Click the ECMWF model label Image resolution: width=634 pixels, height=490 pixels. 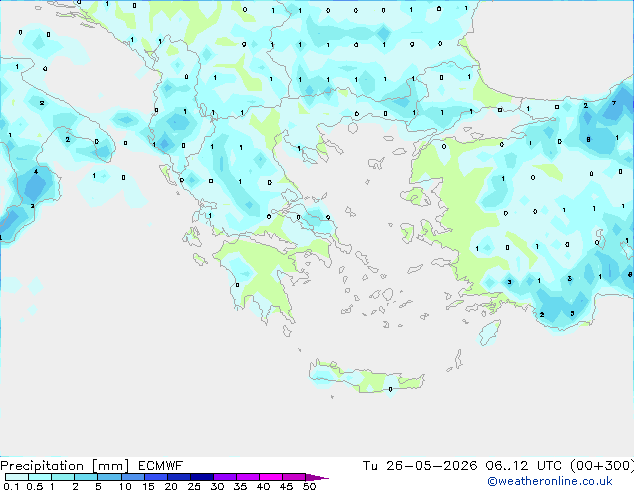pos(161,466)
